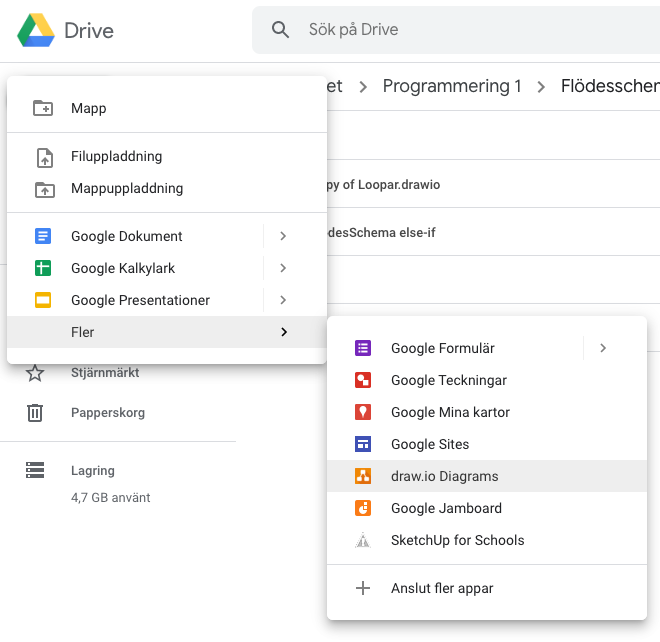Choose Mapp from the new menu
Image resolution: width=660 pixels, height=642 pixels.
pyautogui.click(x=167, y=108)
